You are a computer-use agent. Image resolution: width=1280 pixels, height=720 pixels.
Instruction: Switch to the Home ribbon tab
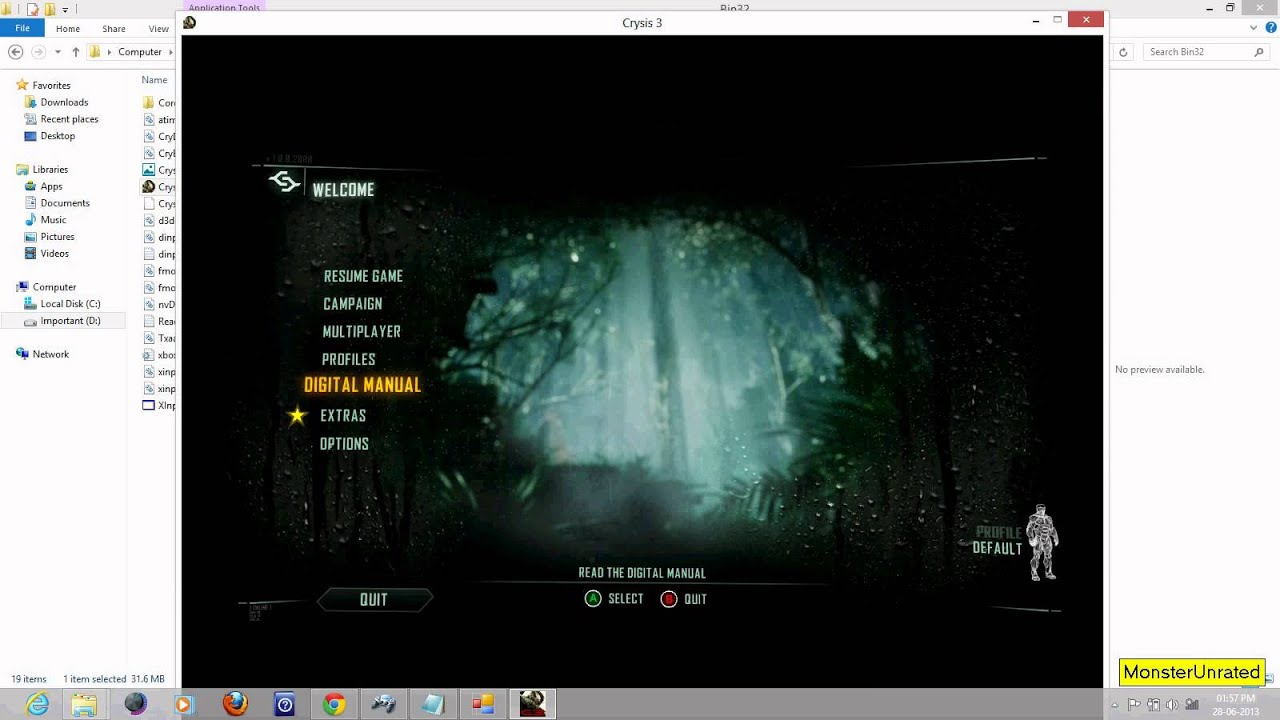coord(68,29)
